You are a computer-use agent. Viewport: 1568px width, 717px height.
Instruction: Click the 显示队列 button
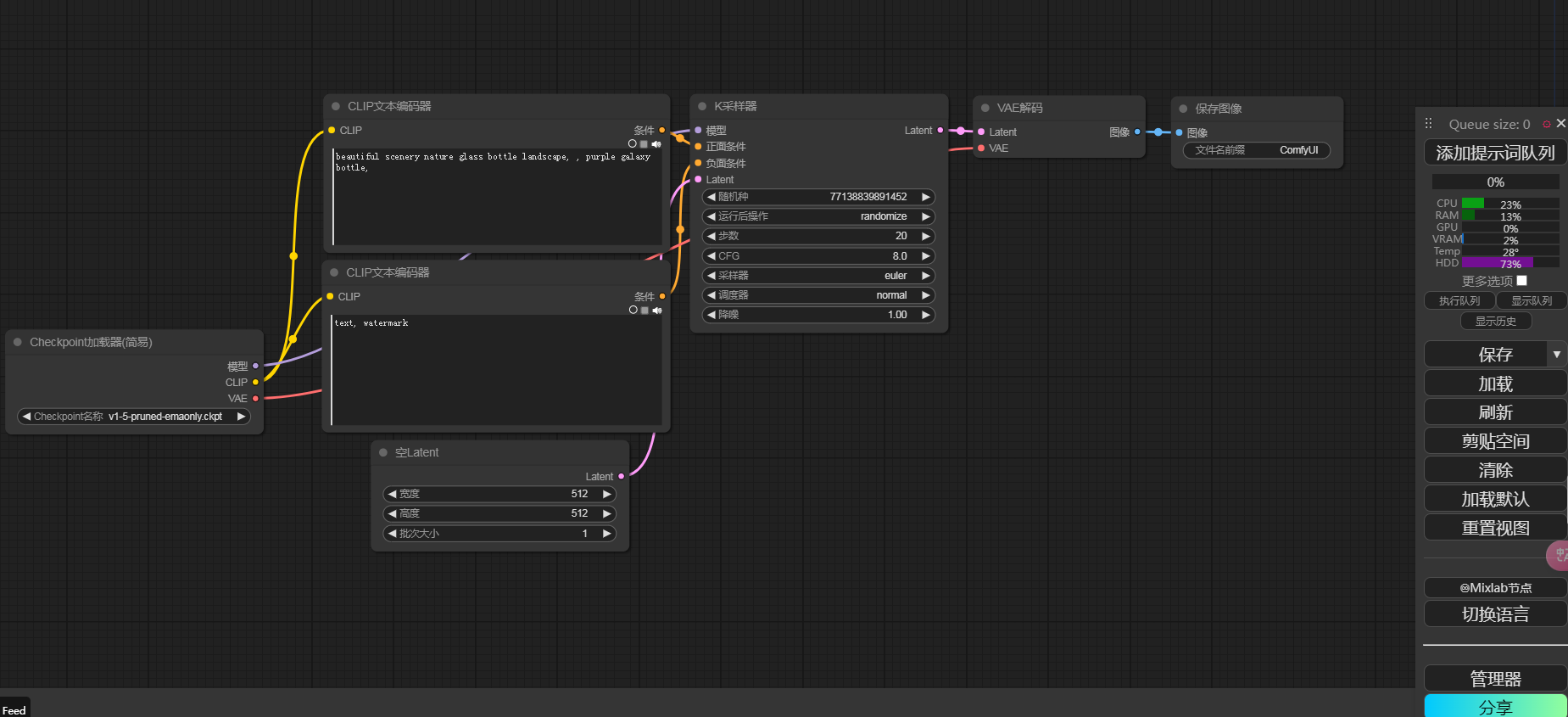(1532, 300)
